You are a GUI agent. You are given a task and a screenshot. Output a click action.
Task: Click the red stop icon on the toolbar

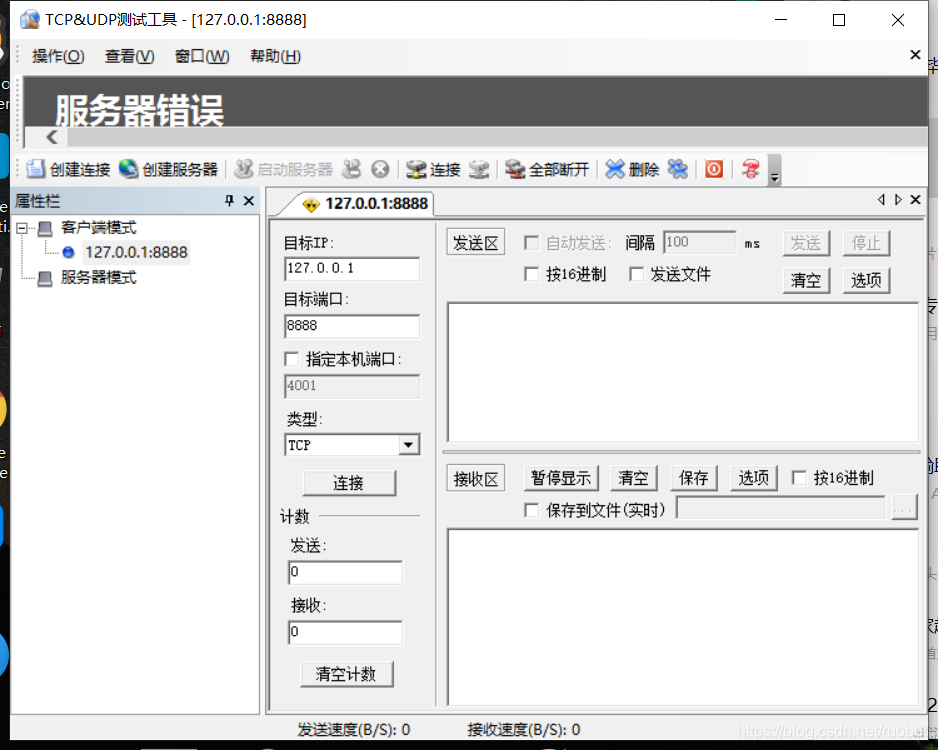(712, 169)
